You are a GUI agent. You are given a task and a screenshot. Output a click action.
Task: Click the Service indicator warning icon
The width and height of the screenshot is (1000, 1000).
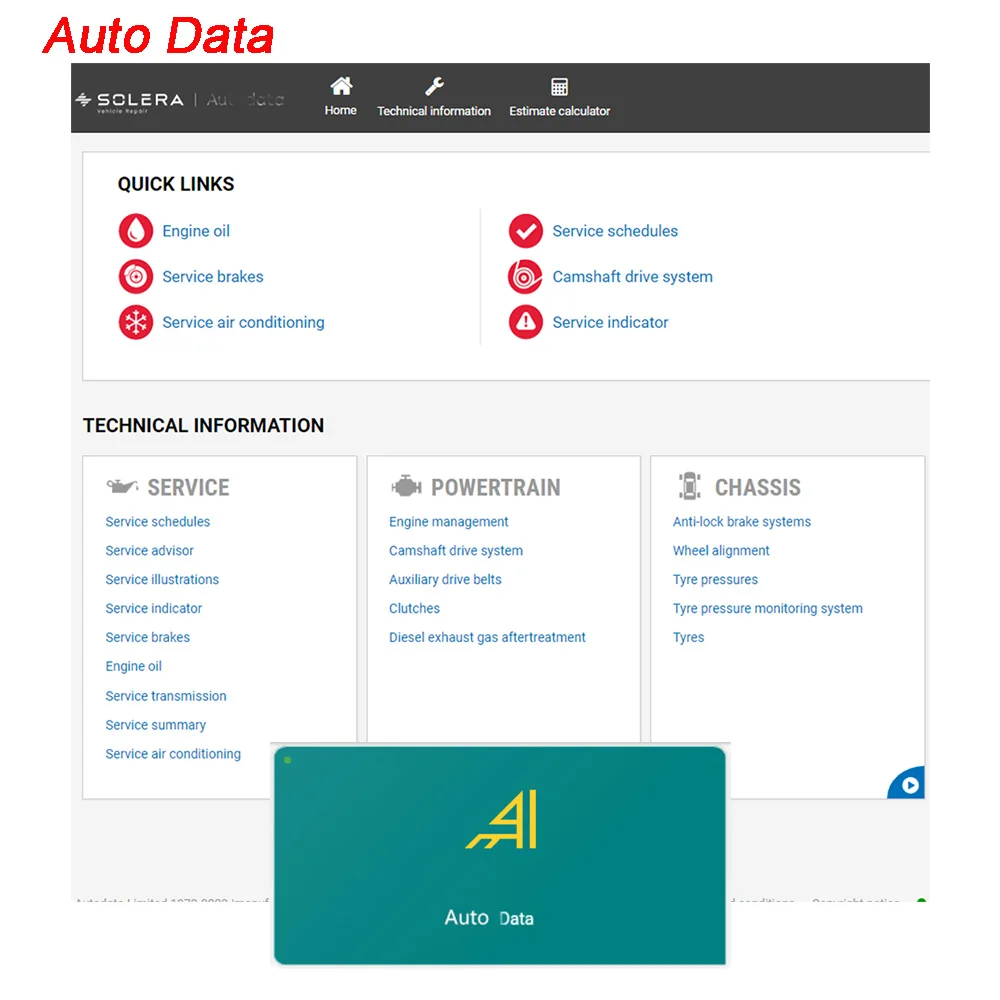pyautogui.click(x=526, y=322)
